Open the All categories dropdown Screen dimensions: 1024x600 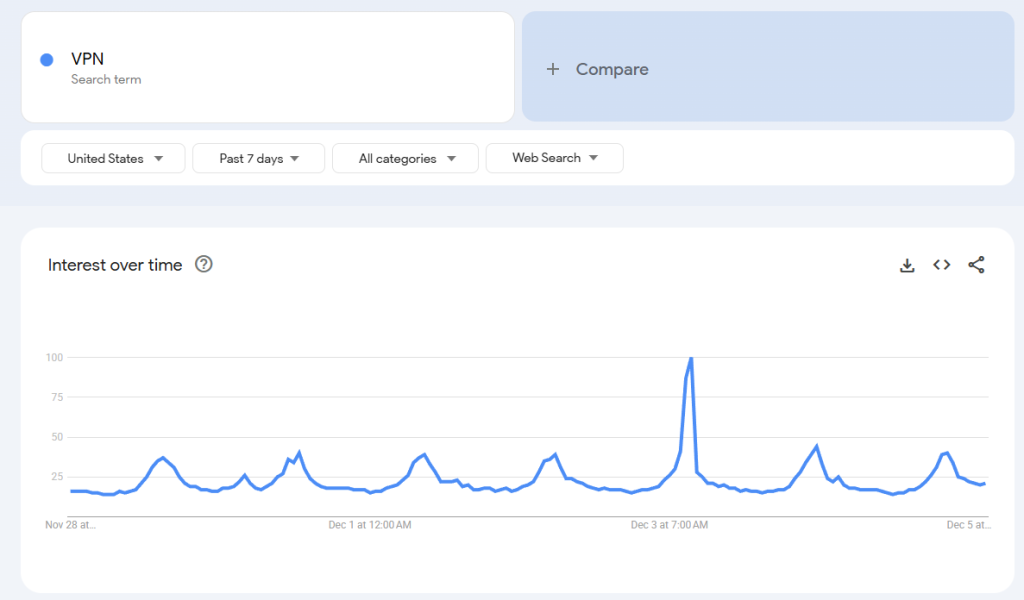[407, 158]
